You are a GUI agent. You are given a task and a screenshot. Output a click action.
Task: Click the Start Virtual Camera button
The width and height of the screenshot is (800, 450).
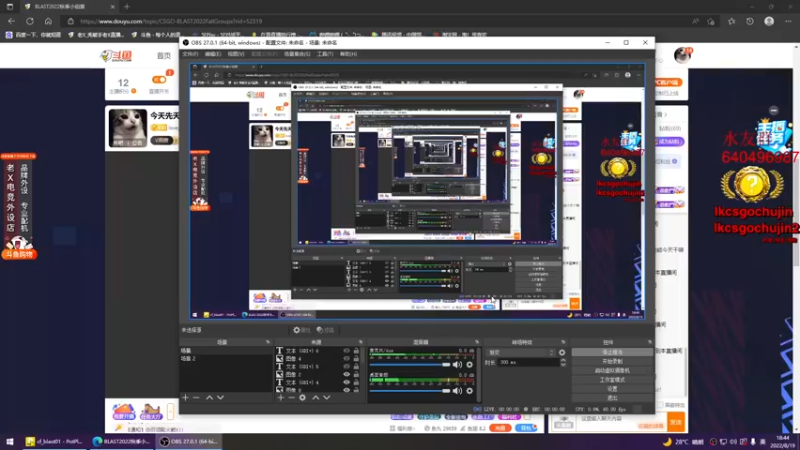[x=612, y=370]
